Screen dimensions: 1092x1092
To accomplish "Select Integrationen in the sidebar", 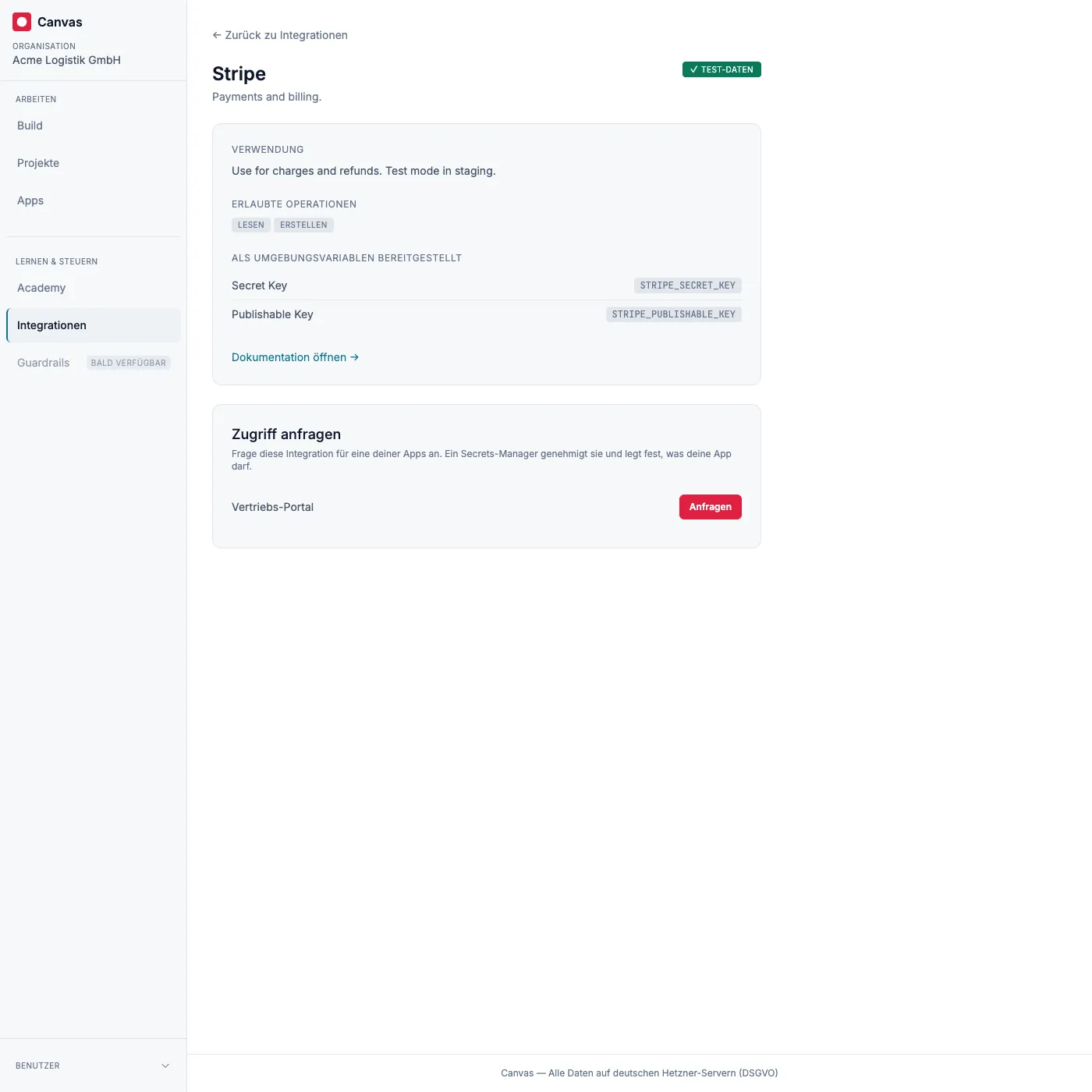I will tap(94, 325).
